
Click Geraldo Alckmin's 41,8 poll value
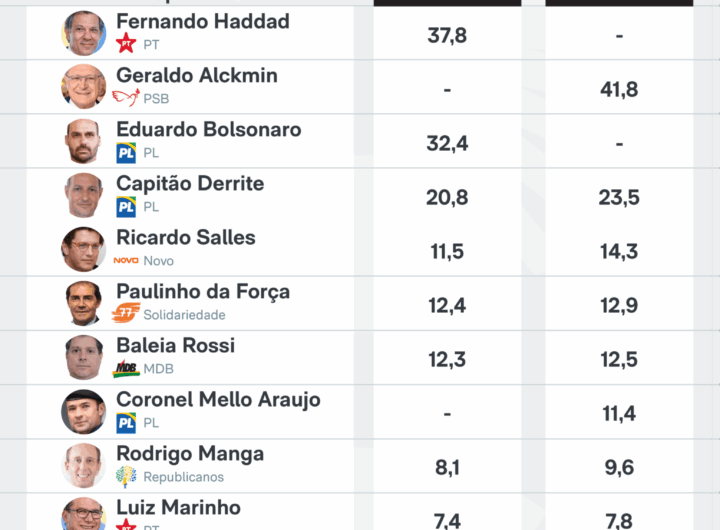pos(619,90)
